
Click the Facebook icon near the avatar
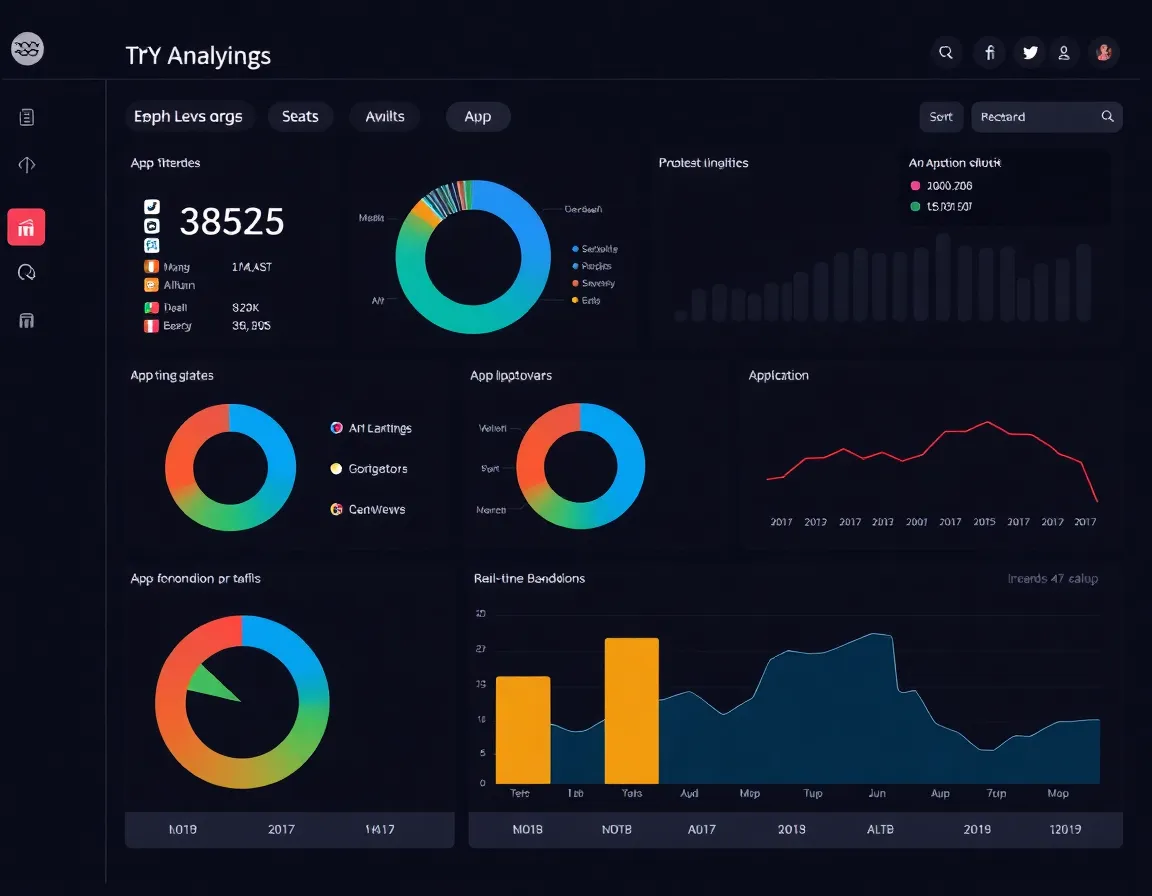[x=989, y=51]
